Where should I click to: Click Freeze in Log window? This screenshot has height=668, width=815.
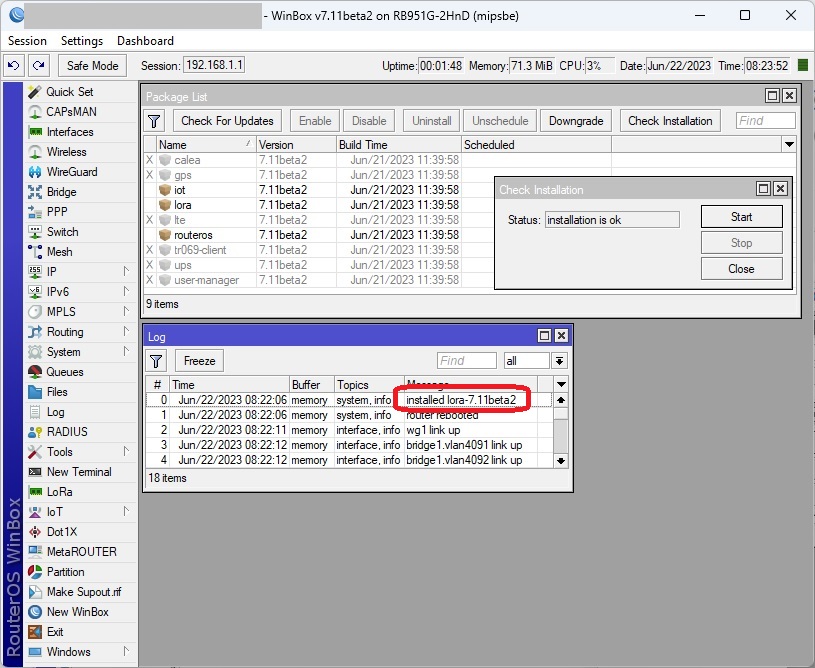(199, 361)
